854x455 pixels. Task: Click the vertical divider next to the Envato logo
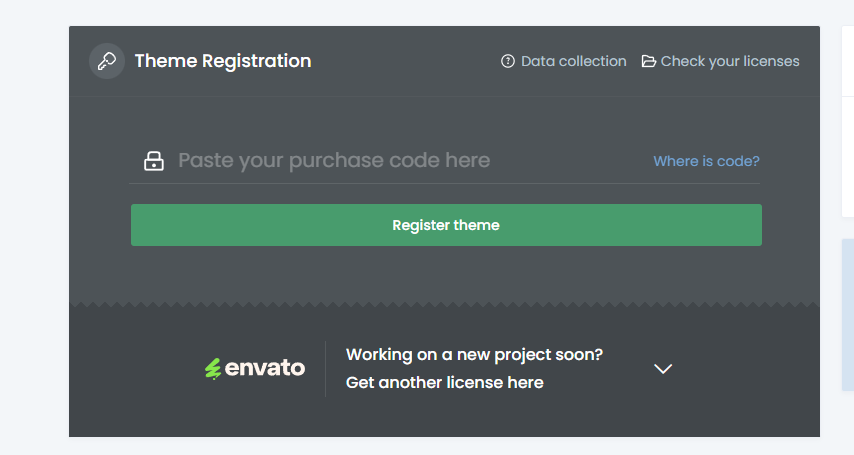pyautogui.click(x=326, y=369)
